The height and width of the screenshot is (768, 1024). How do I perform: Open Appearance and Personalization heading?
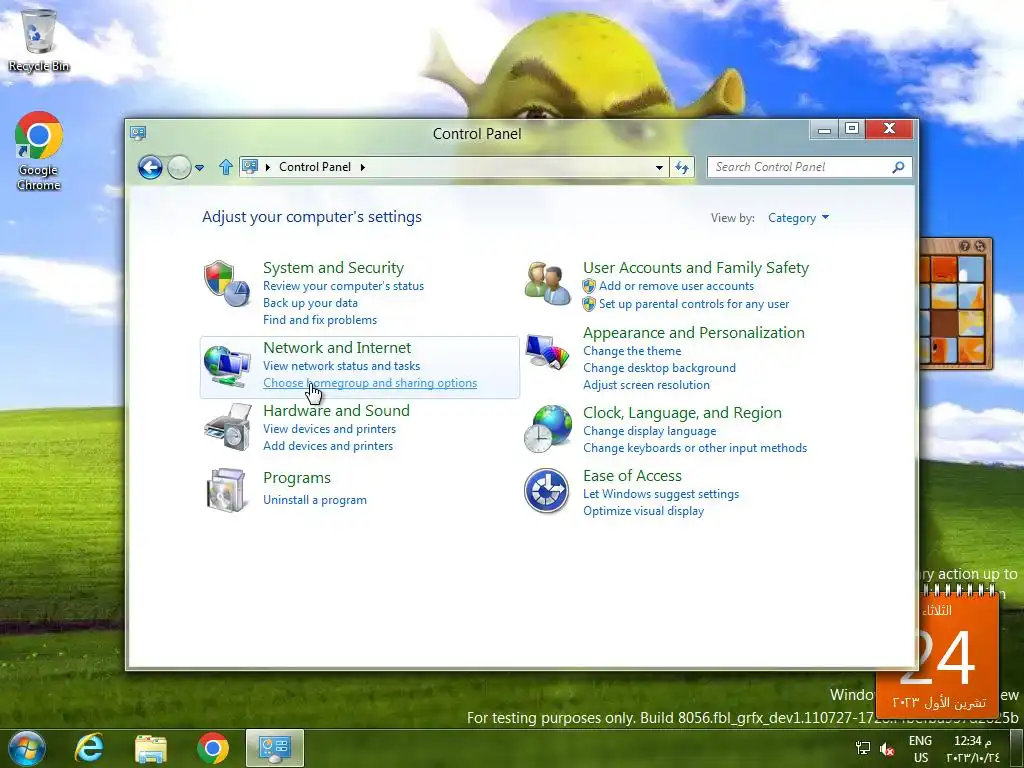click(x=694, y=333)
